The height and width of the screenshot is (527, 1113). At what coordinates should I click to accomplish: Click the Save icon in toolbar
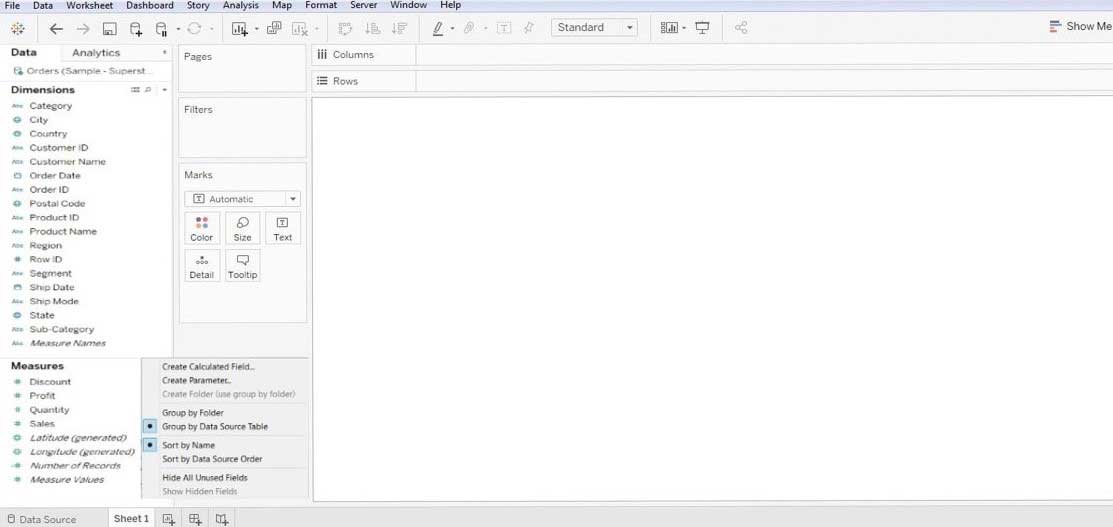(x=109, y=28)
